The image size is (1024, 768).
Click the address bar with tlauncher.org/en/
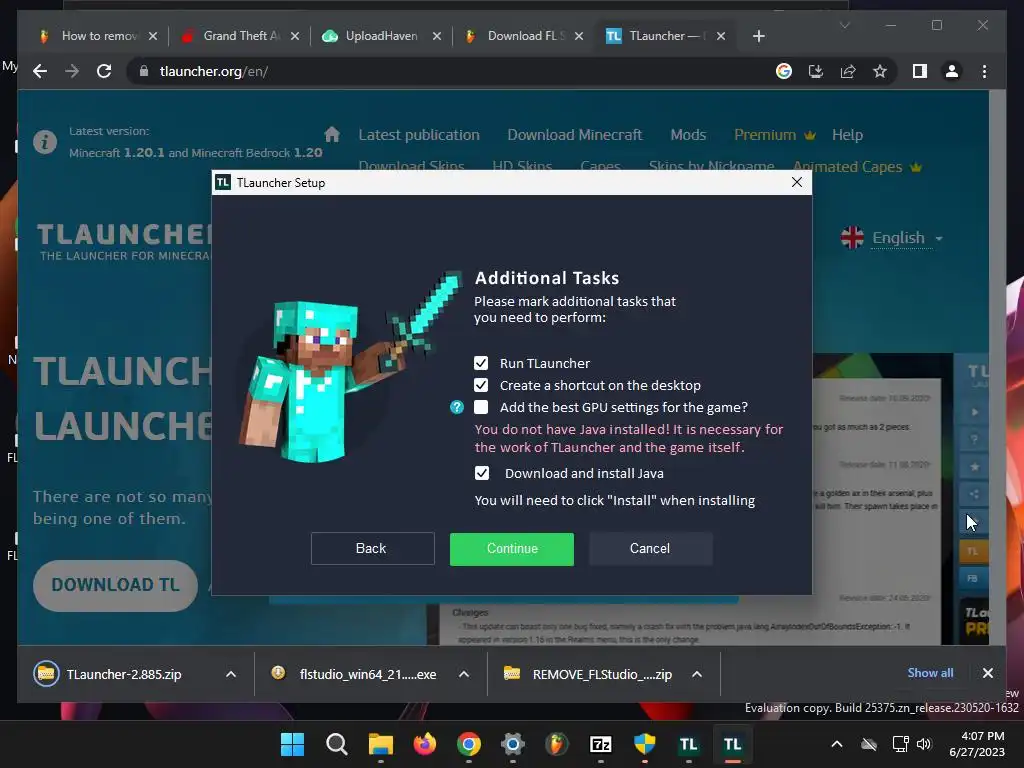451,71
